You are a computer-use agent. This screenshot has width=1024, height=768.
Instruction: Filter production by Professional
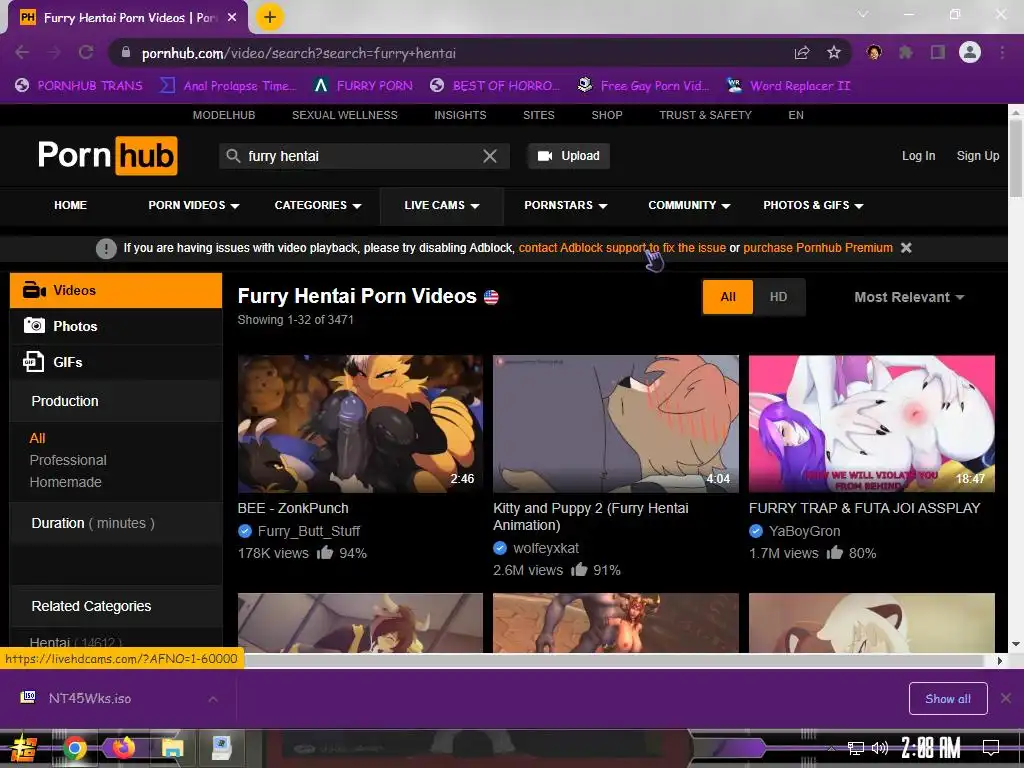pos(68,460)
